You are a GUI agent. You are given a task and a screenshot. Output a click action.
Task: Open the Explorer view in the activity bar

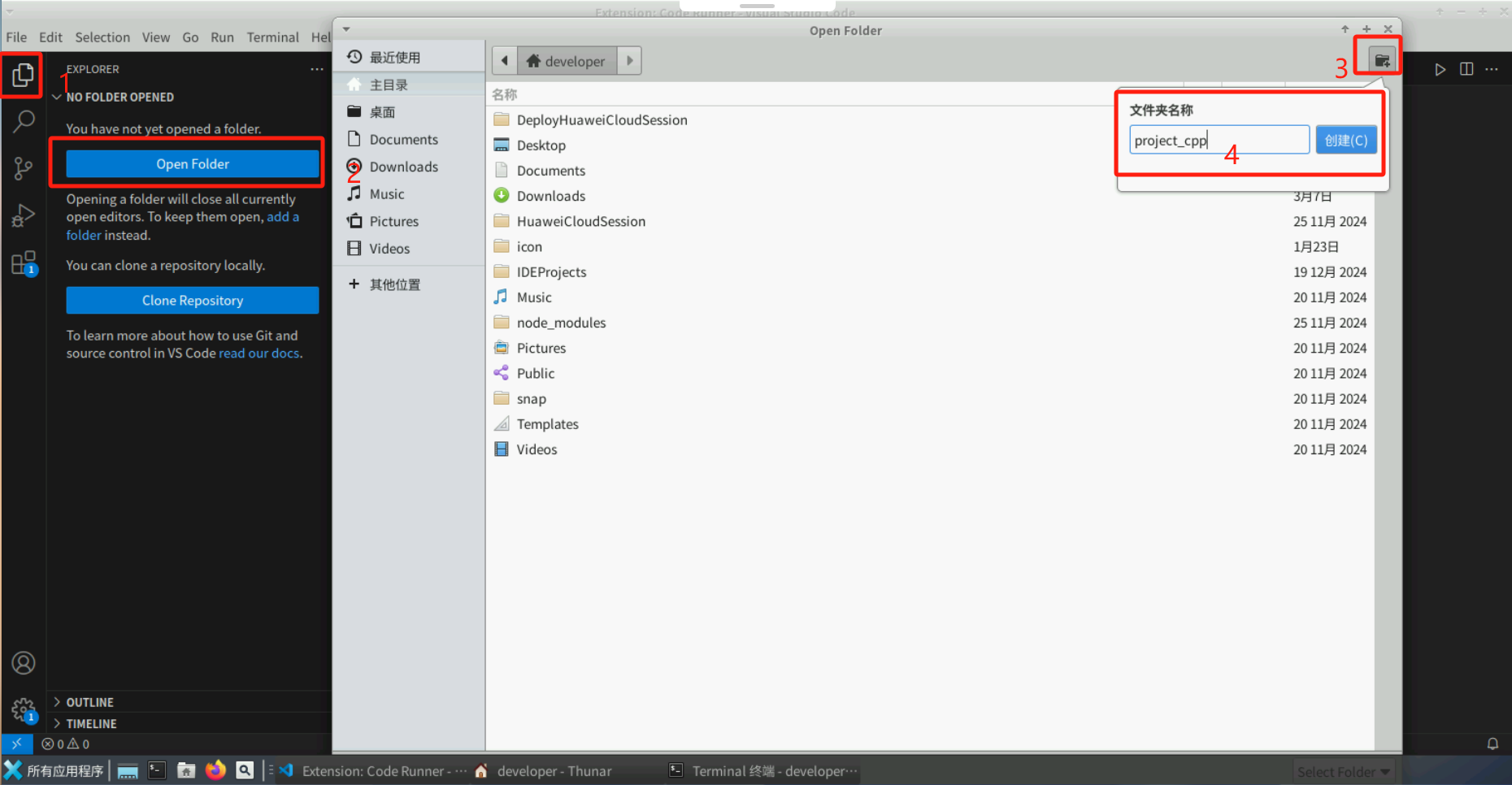22,75
